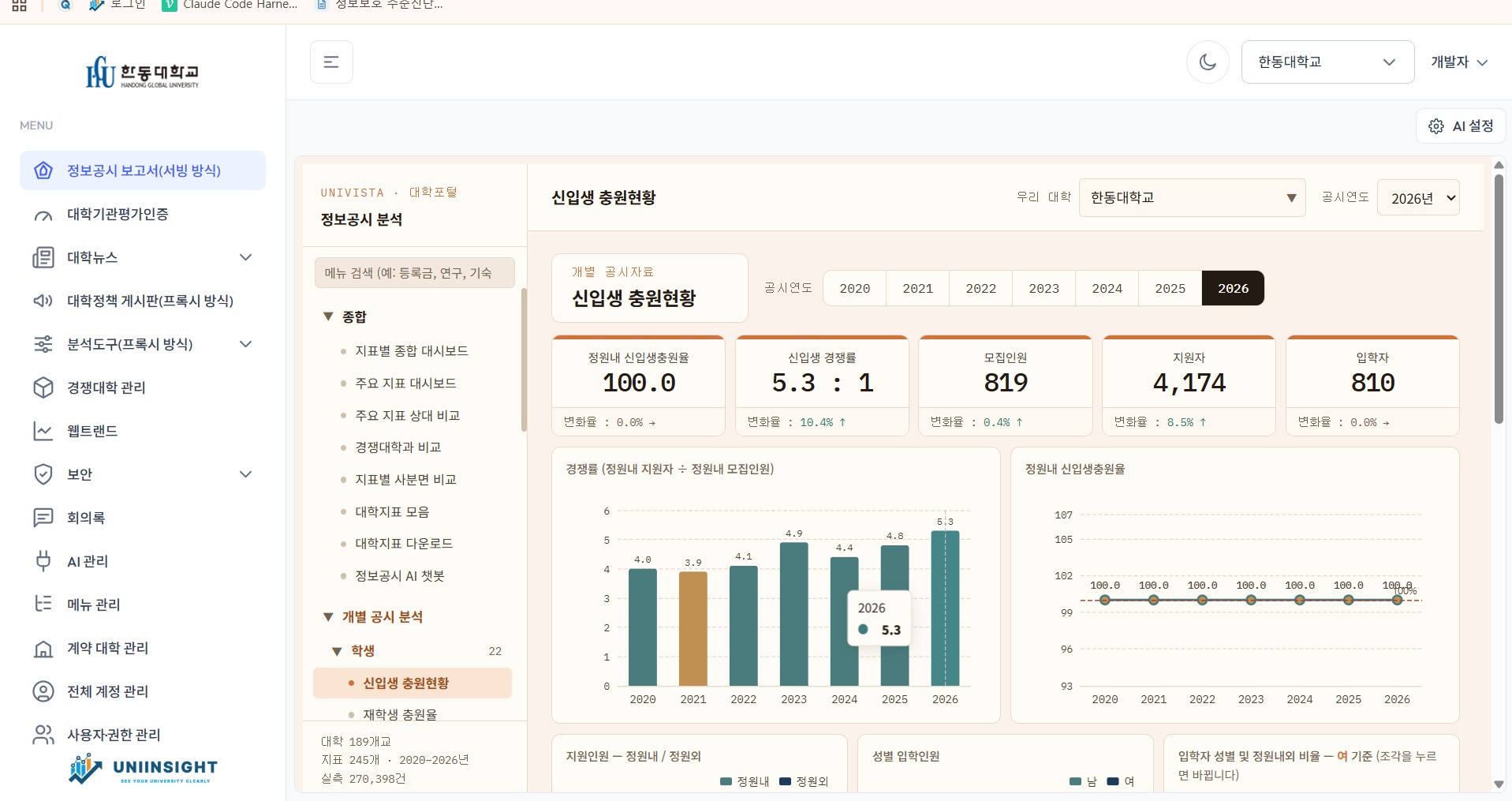The height and width of the screenshot is (801, 1512).
Task: Click the 사용자·권한 관리 users icon
Action: pos(43,735)
